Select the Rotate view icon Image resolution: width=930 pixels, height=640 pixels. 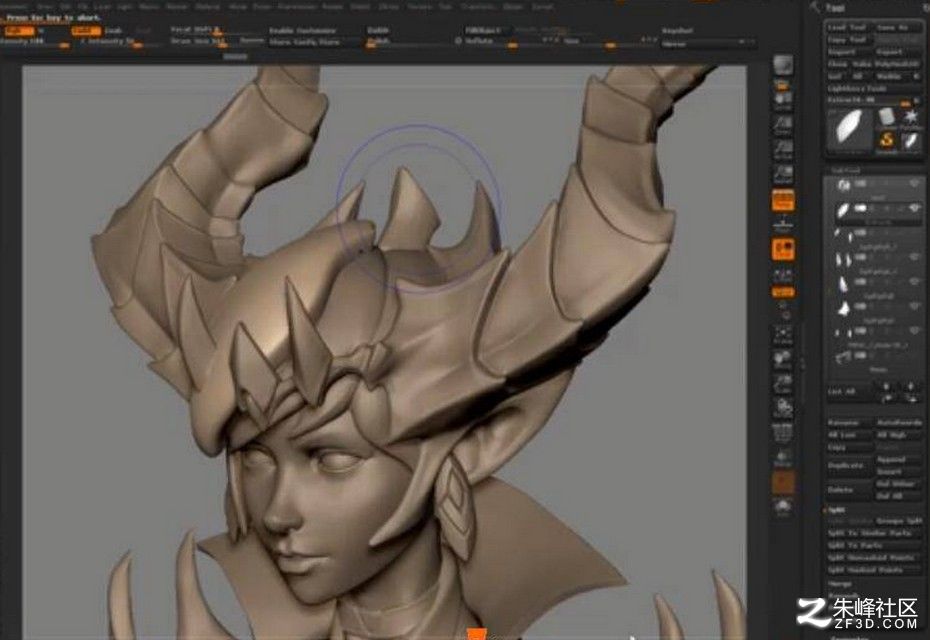(783, 408)
